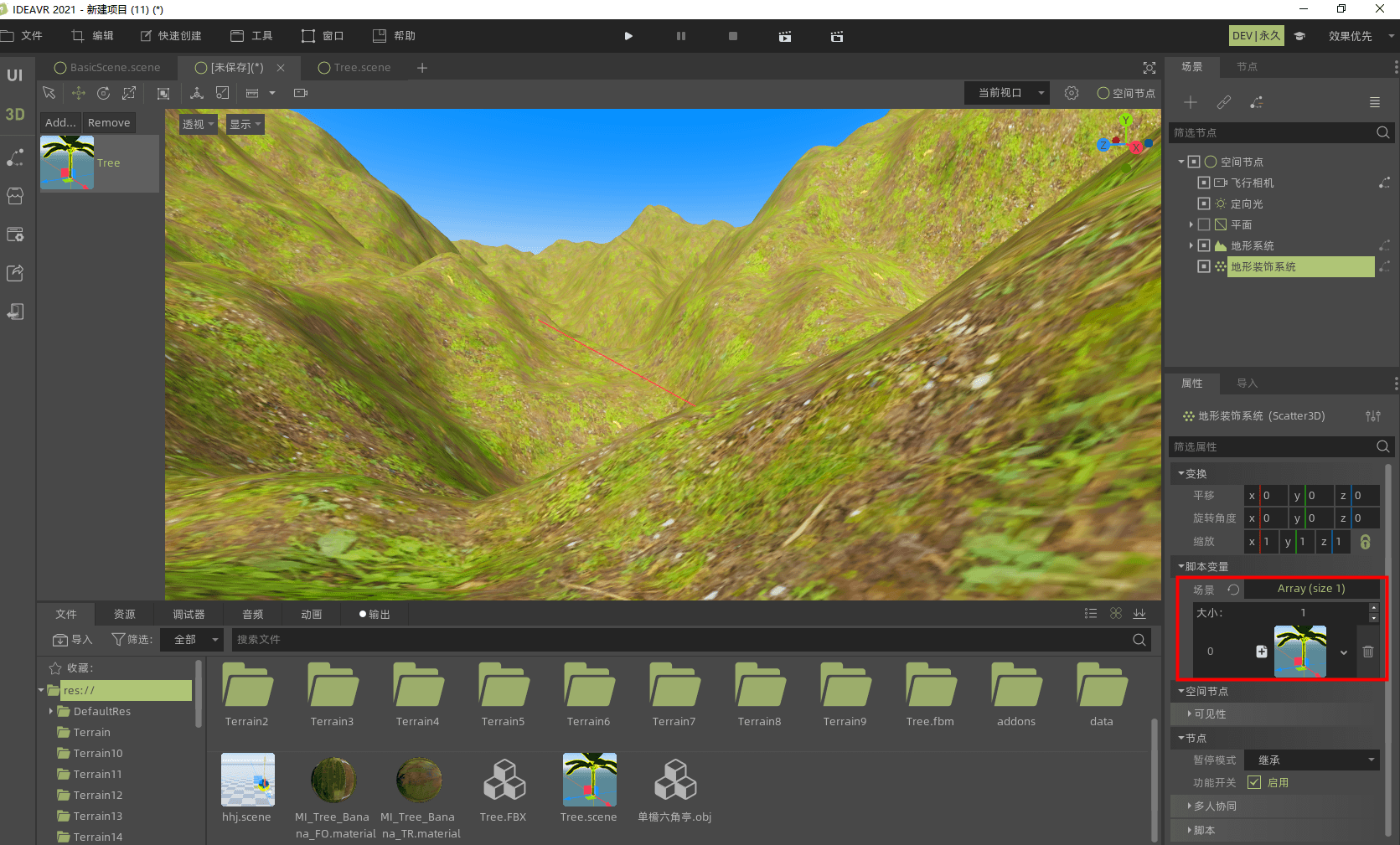The width and height of the screenshot is (1400, 845).
Task: Toggle visibility box of 平面 node
Action: (1204, 224)
